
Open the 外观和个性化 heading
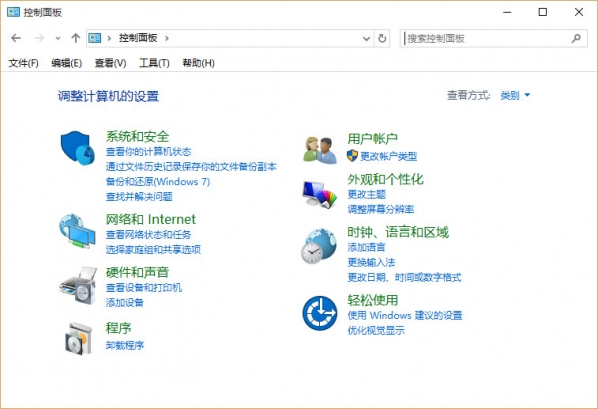(x=386, y=179)
